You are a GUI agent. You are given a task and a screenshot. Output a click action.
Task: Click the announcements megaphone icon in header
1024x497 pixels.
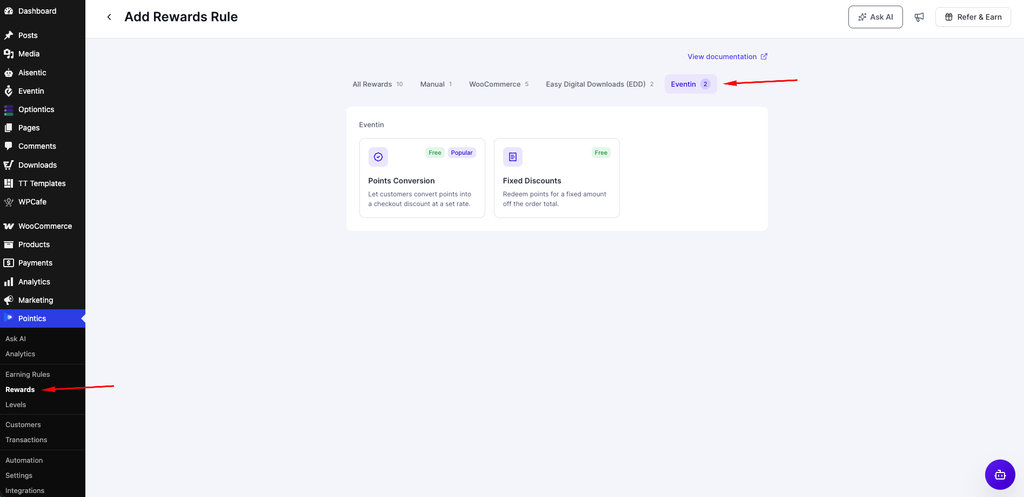point(919,17)
